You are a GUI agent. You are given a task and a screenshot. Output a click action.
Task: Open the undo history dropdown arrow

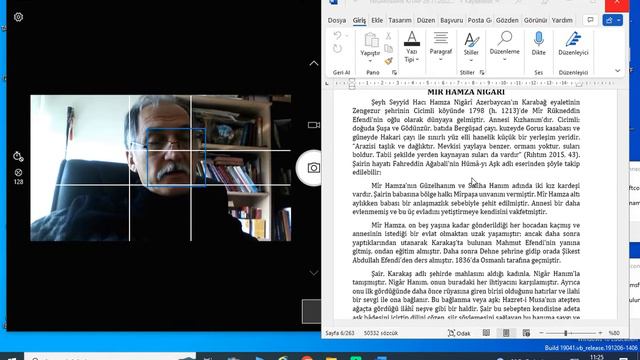click(x=347, y=36)
